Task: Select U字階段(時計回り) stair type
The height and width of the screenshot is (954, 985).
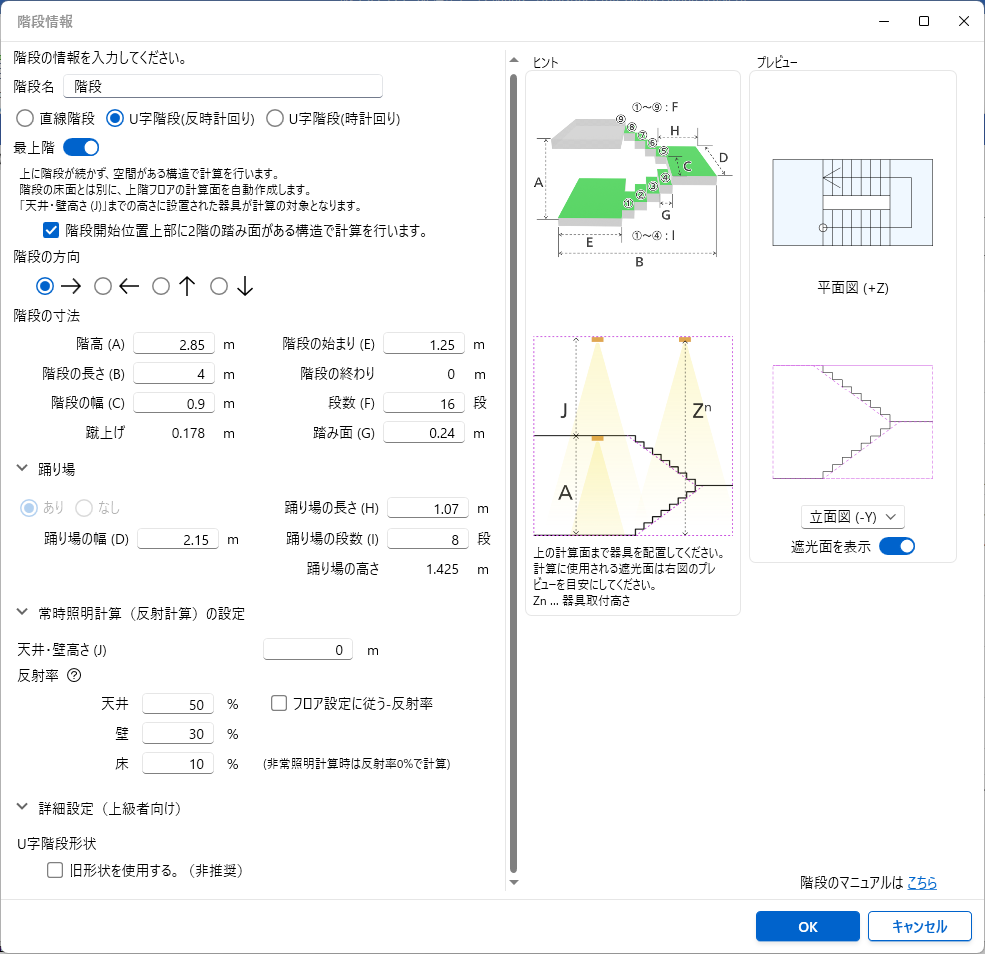Action: click(x=275, y=118)
